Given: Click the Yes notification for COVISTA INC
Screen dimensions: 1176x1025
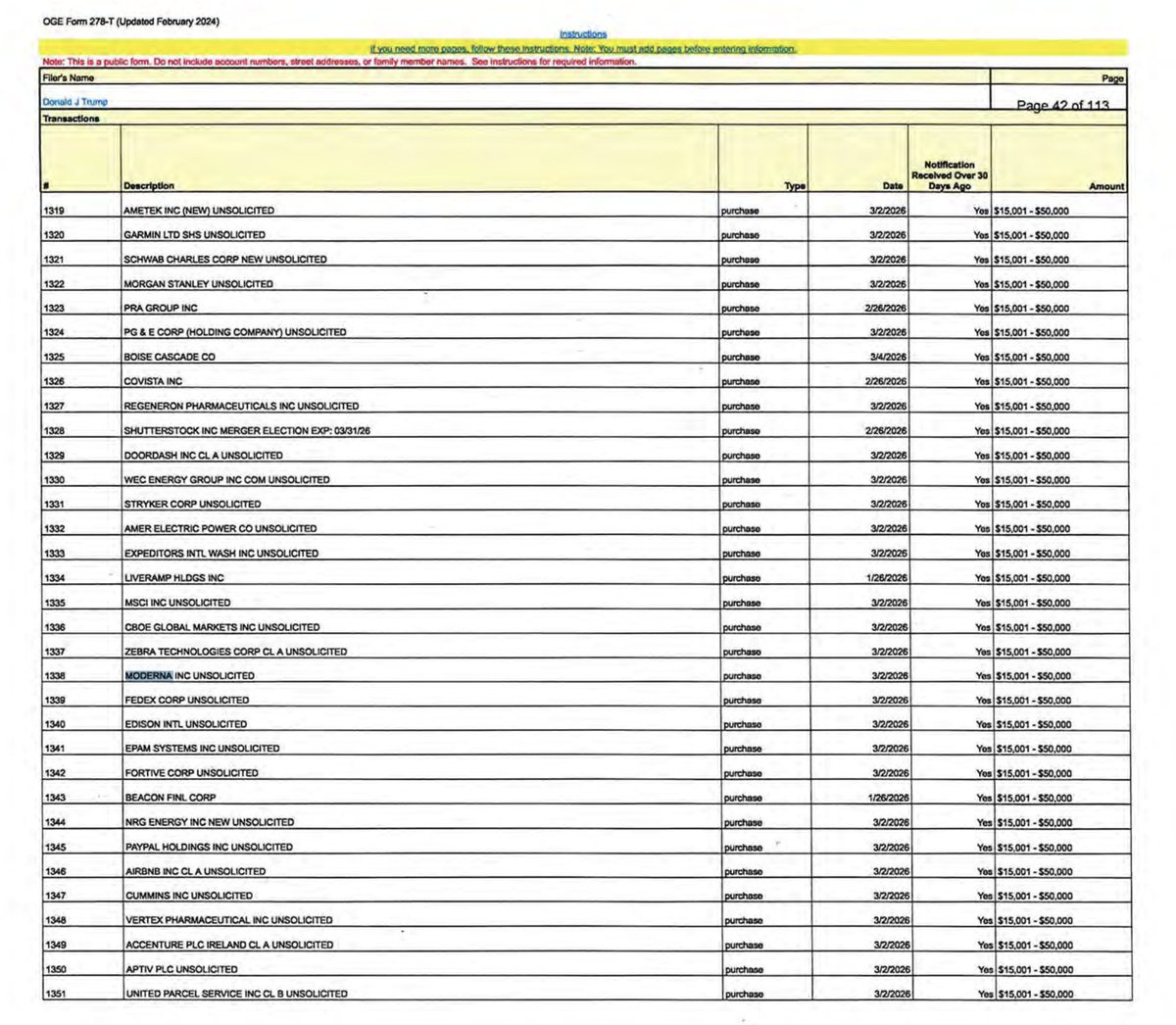Looking at the screenshot, I should coord(981,382).
